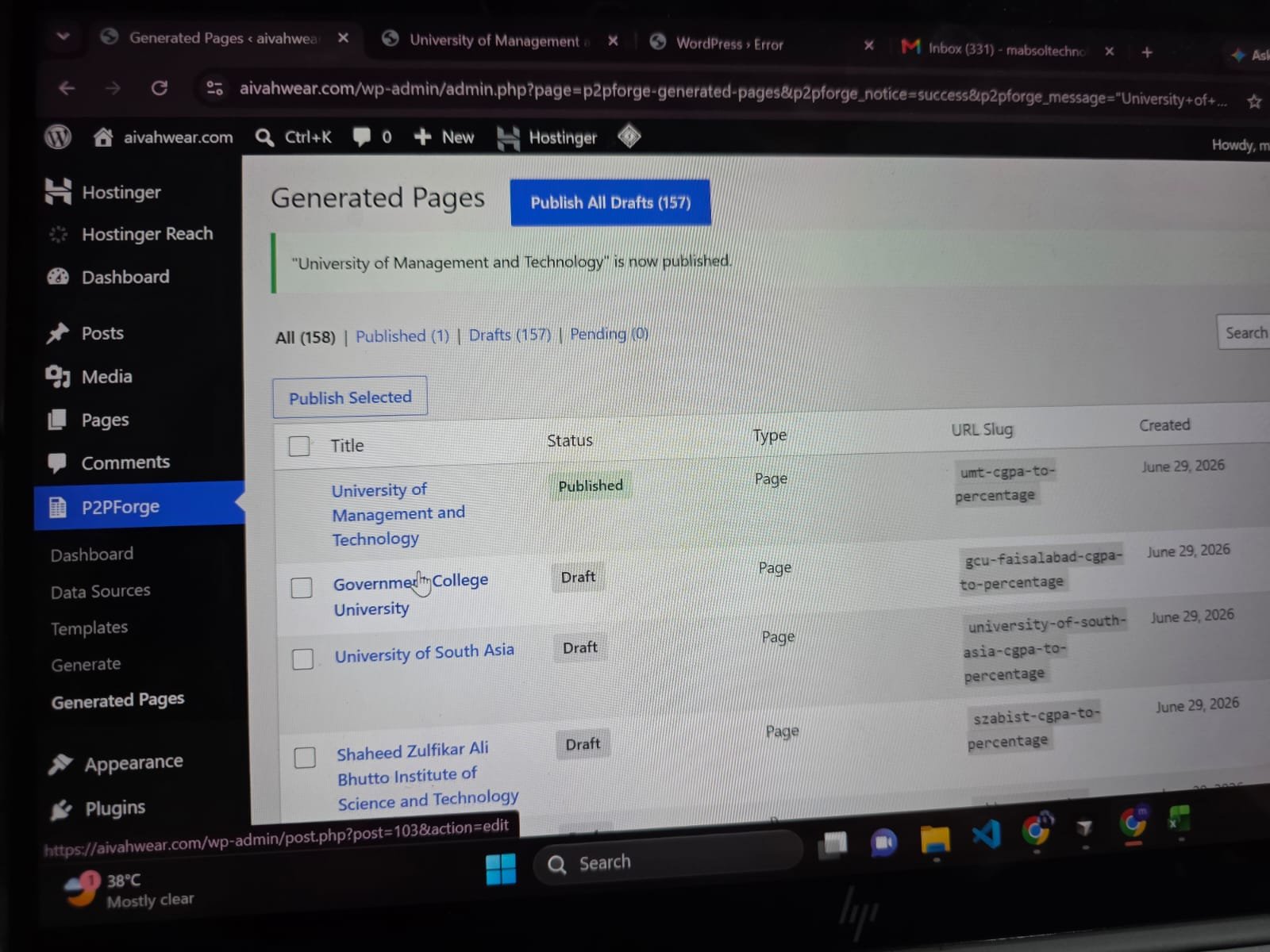
Task: Open Excel from the taskbar
Action: pos(1179,819)
